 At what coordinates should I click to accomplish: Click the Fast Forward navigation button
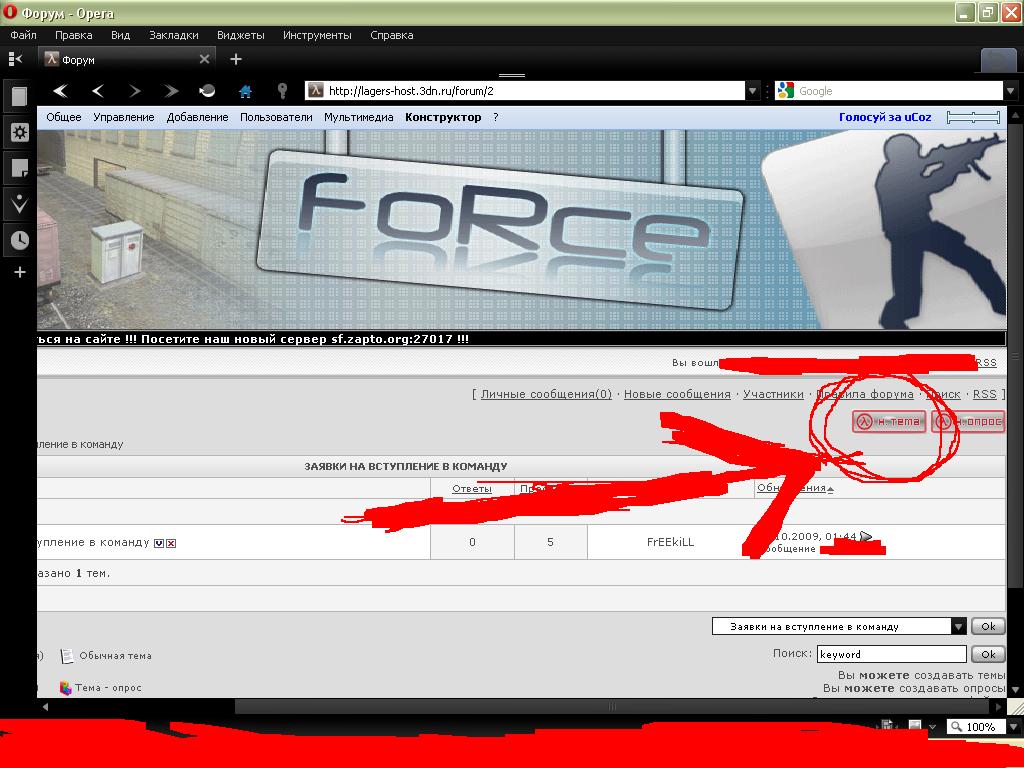(171, 91)
